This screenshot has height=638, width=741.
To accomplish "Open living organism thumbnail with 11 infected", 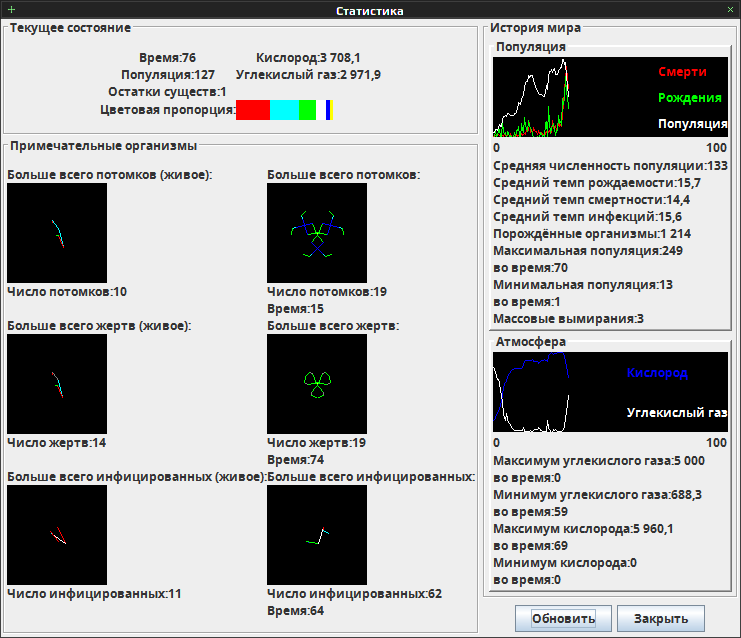I will pyautogui.click(x=57, y=535).
